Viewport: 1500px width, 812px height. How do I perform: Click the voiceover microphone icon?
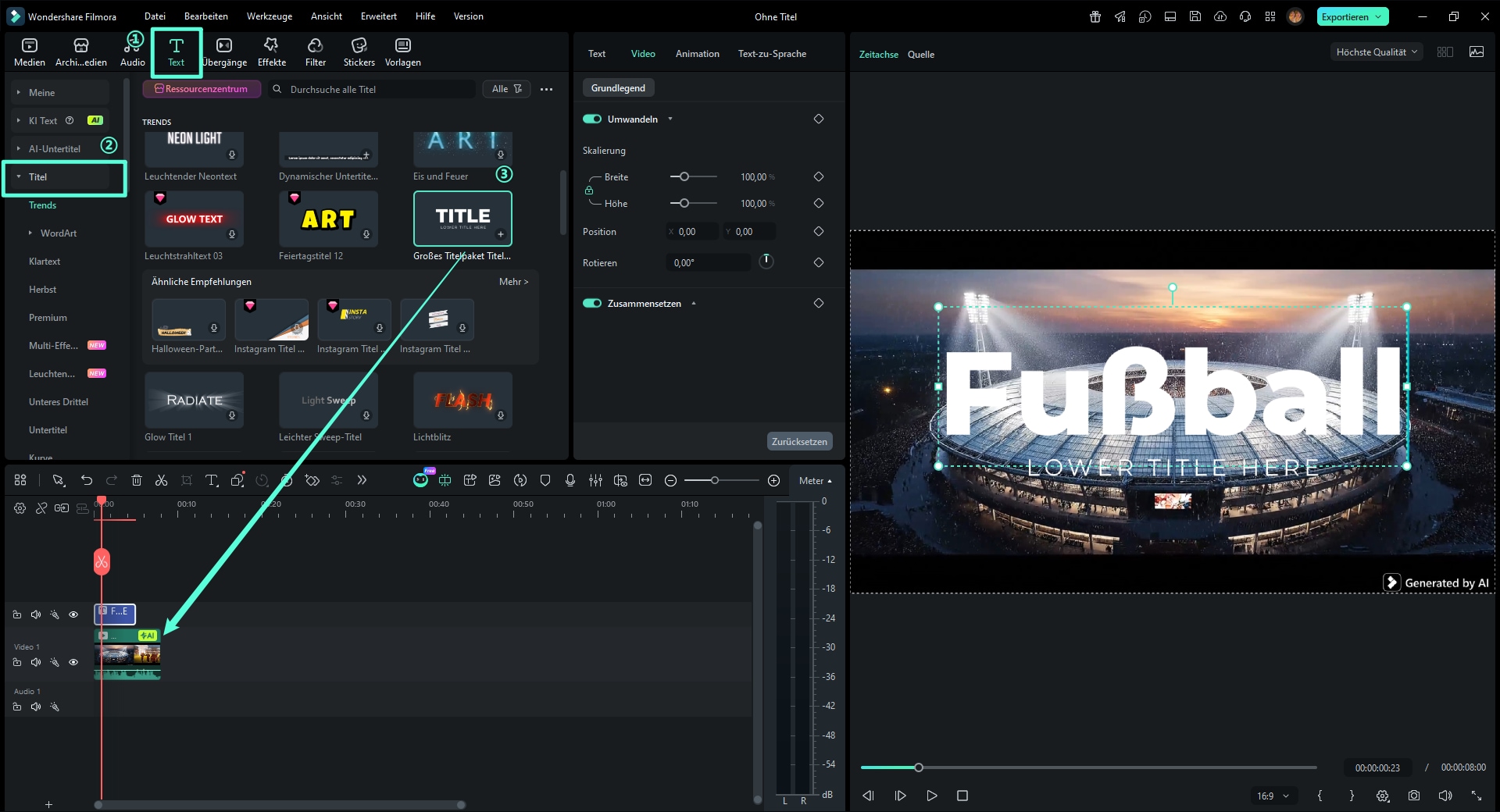click(570, 480)
